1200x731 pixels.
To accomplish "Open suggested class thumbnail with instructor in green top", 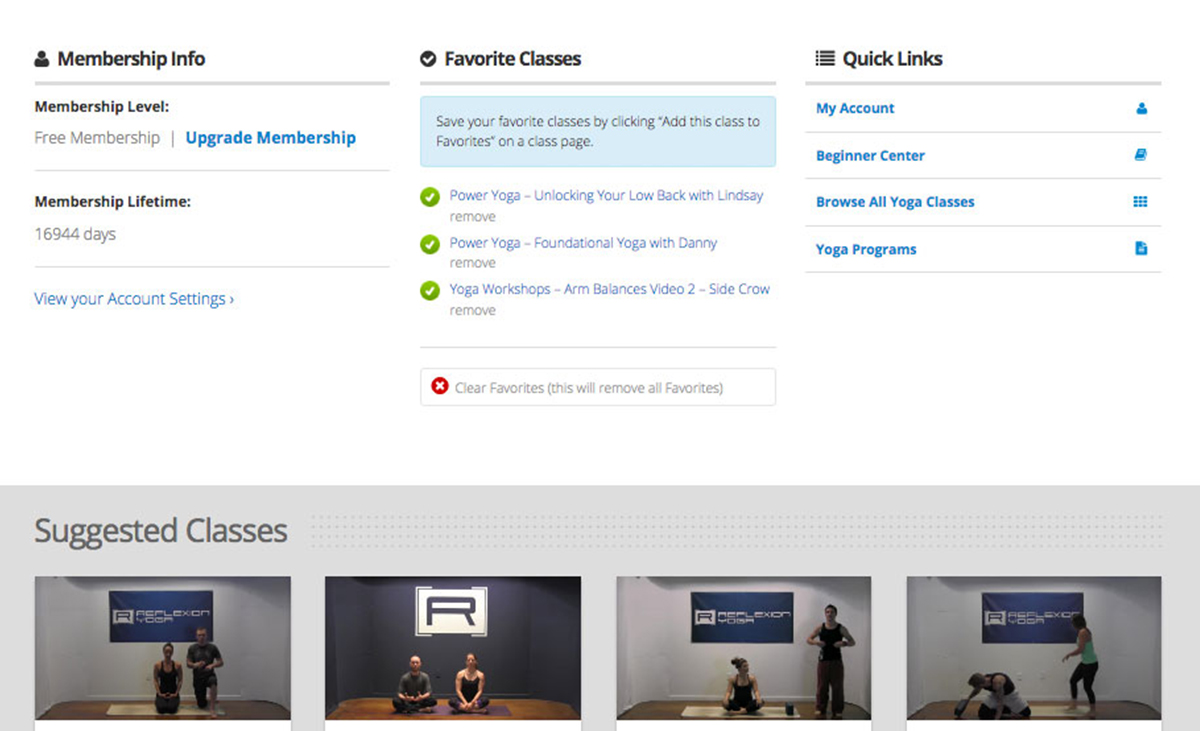I will pyautogui.click(x=1034, y=648).
